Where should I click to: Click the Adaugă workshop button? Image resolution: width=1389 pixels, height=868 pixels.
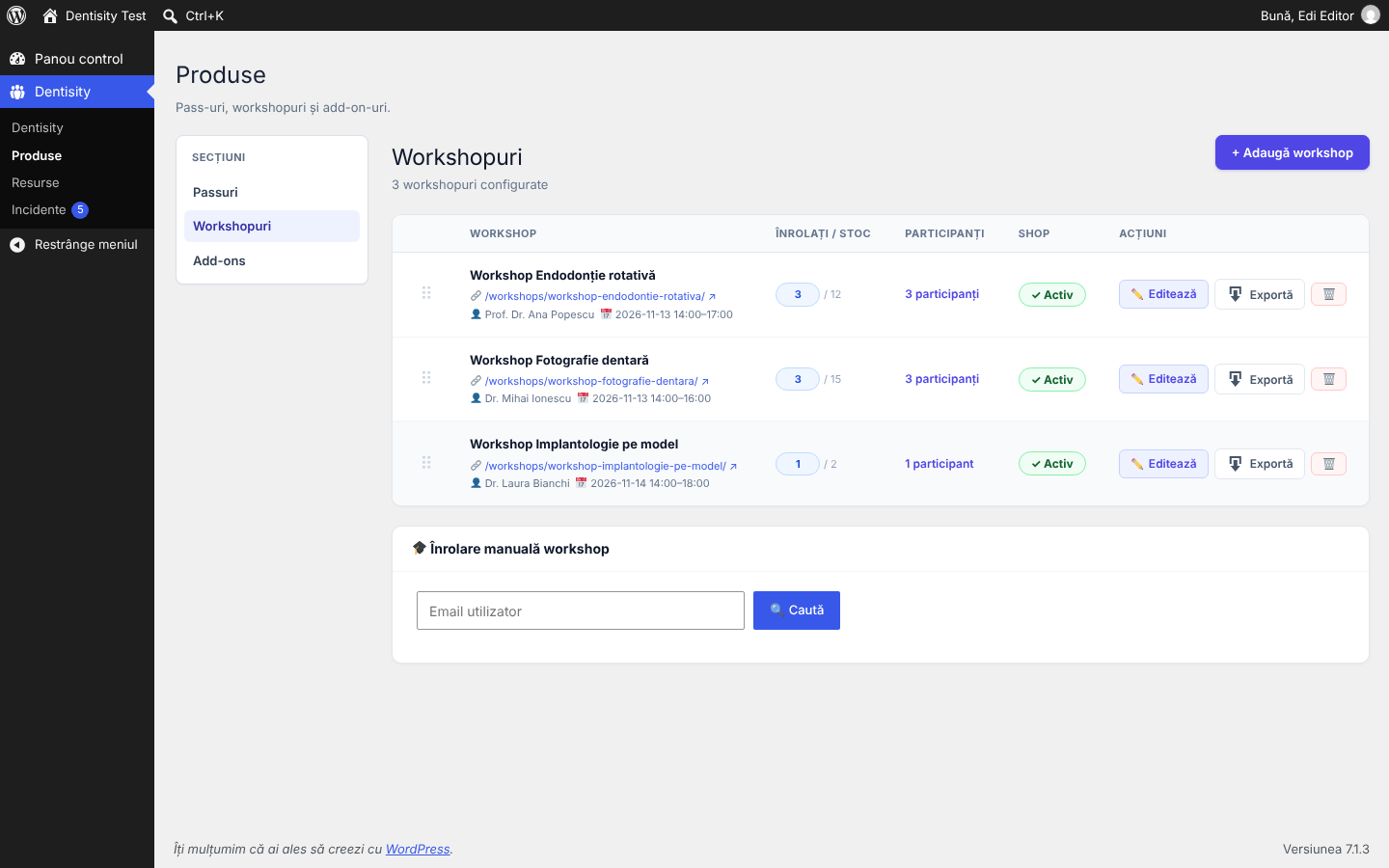pyautogui.click(x=1293, y=152)
